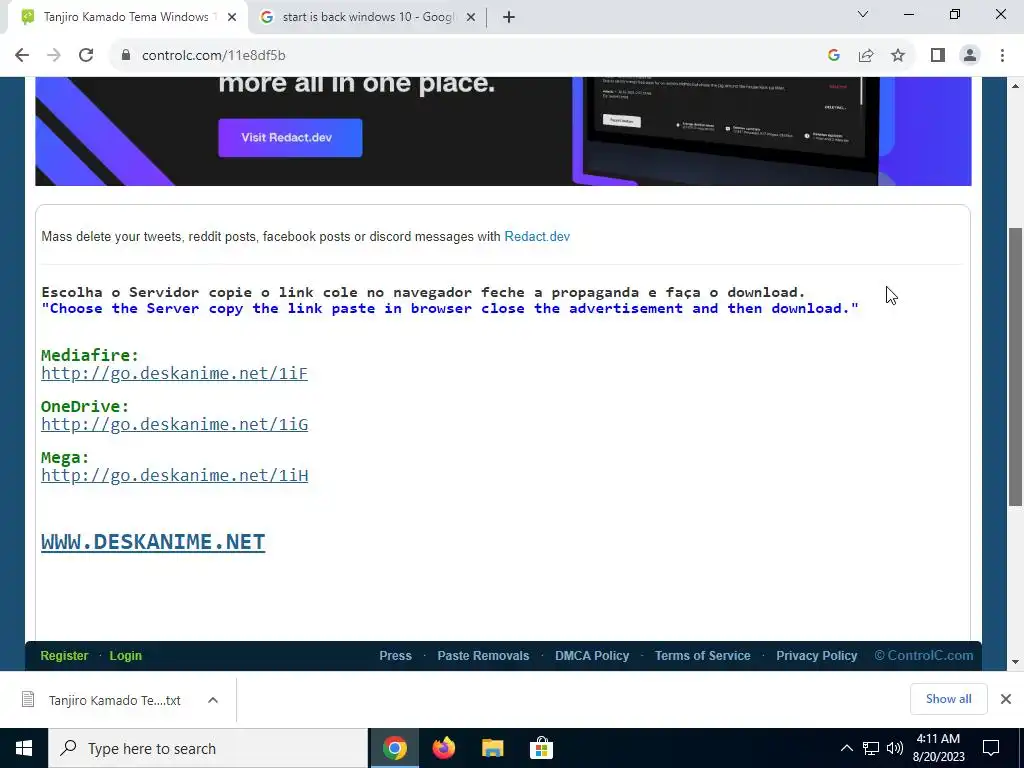Close the Tanjiro Kamado Tema tab

(232, 18)
